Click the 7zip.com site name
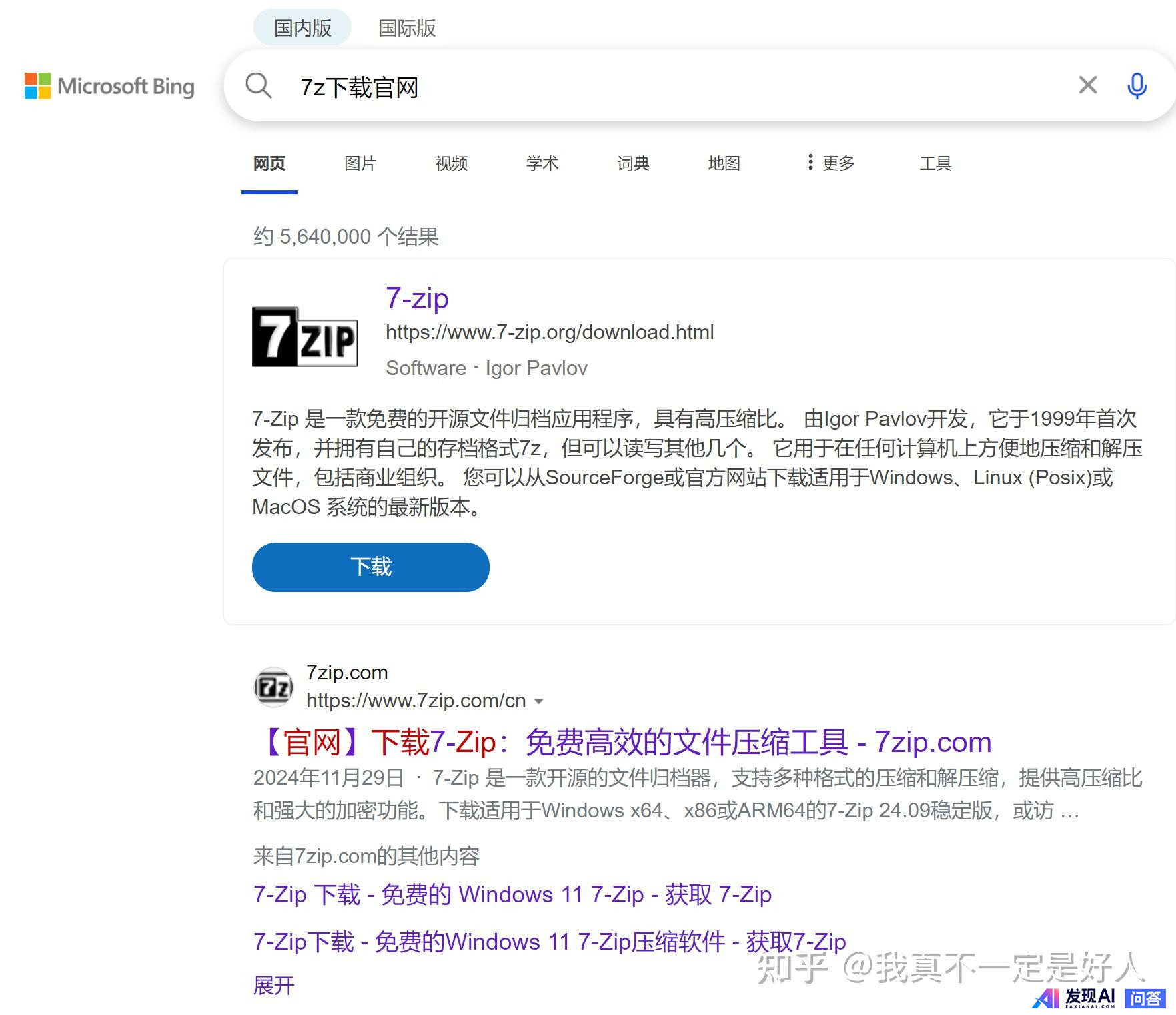This screenshot has width=1176, height=1015. coord(347,673)
